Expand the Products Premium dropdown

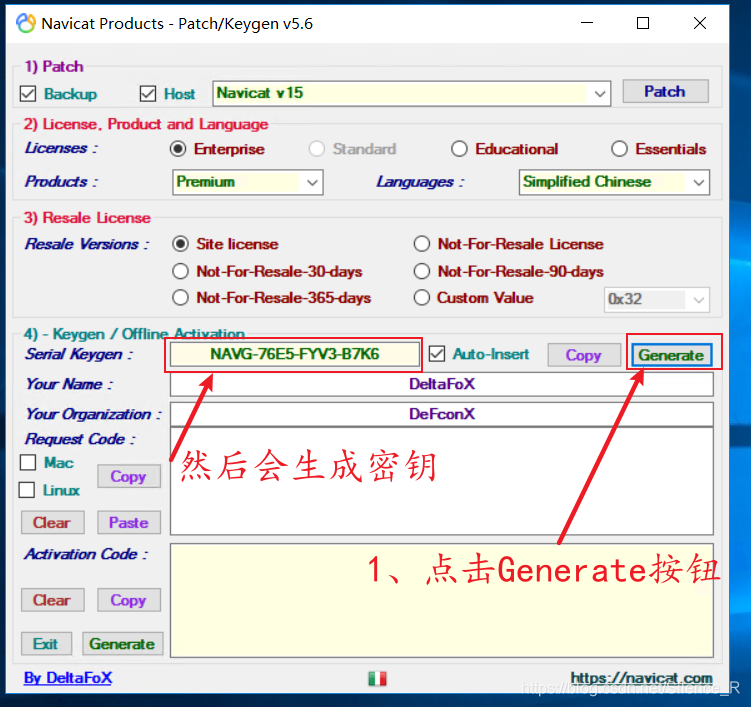pyautogui.click(x=312, y=182)
